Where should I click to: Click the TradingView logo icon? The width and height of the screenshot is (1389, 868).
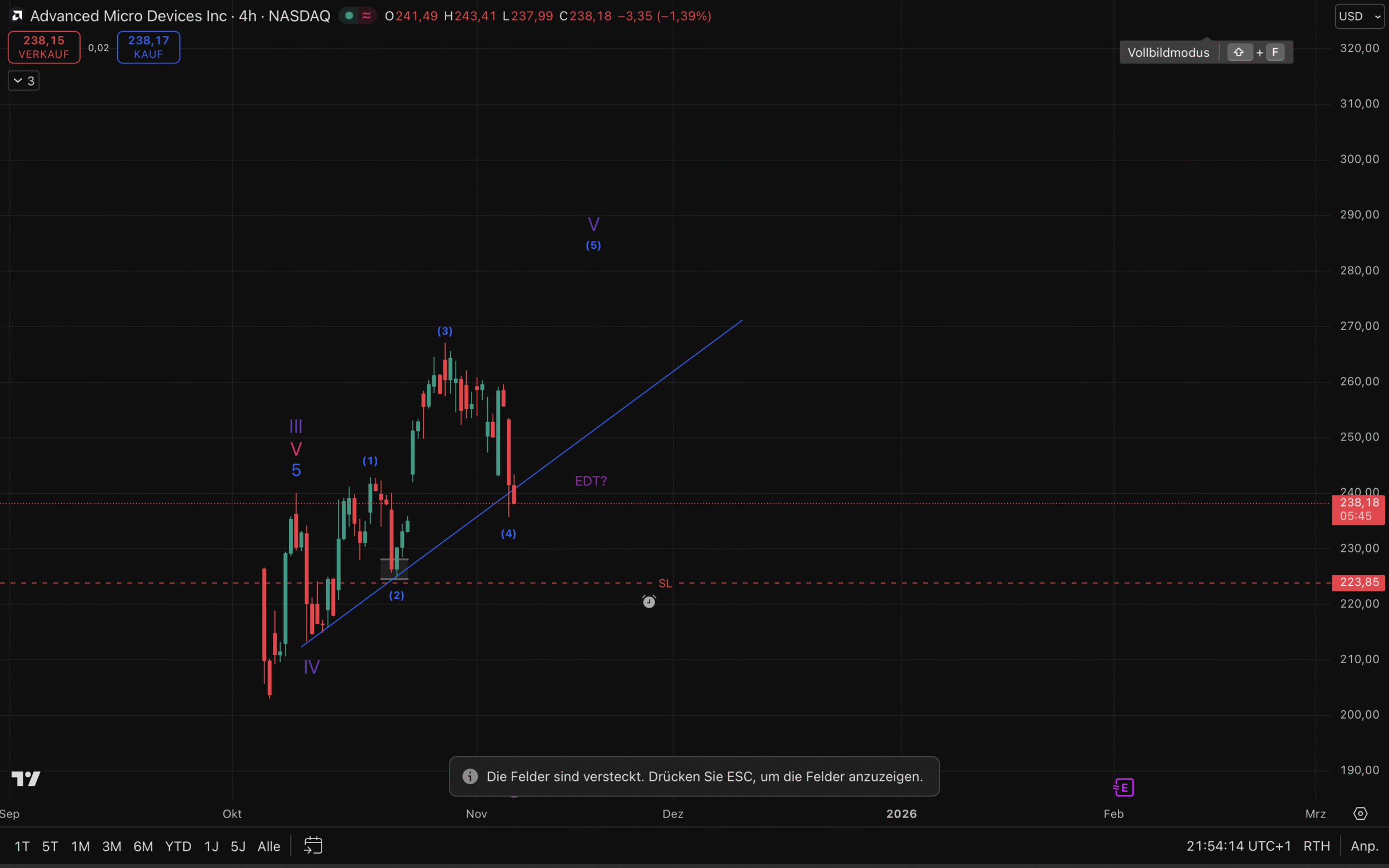(26, 779)
